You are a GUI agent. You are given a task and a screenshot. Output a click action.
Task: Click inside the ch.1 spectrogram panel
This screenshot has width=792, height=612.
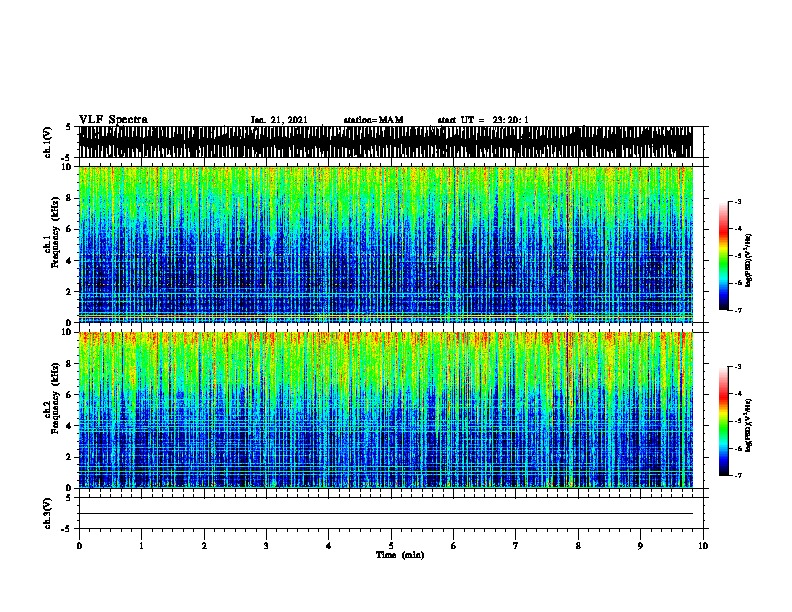click(385, 244)
